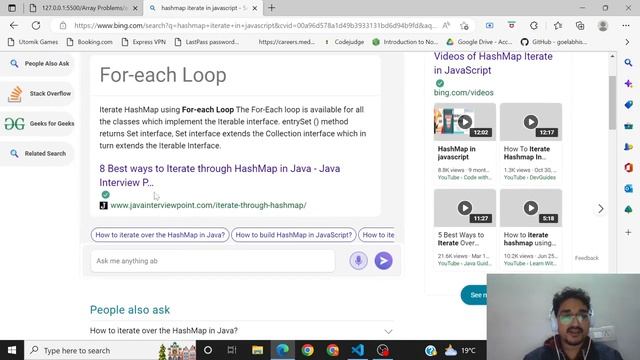Open the Booking.com bookmark
The image size is (640, 360).
[89, 42]
